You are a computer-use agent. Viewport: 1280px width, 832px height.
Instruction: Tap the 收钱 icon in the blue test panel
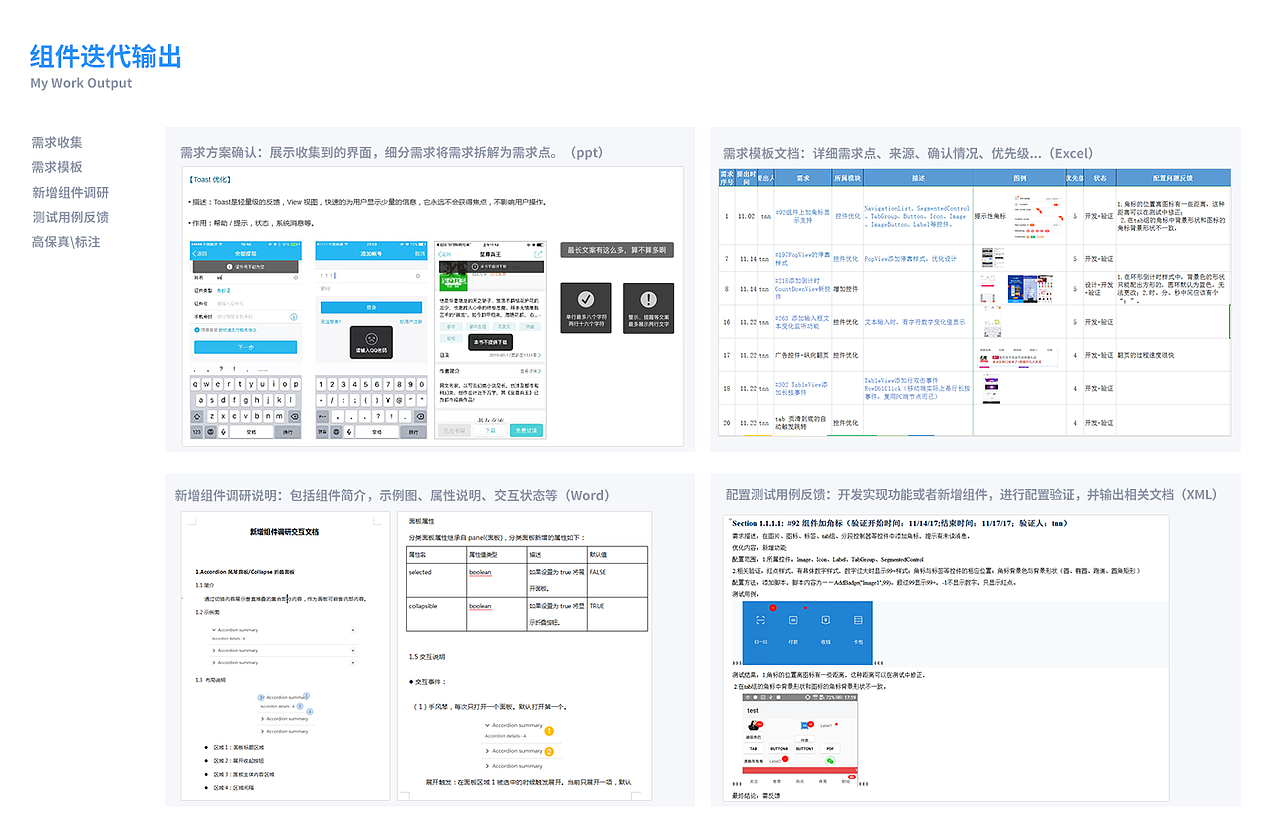click(x=825, y=620)
